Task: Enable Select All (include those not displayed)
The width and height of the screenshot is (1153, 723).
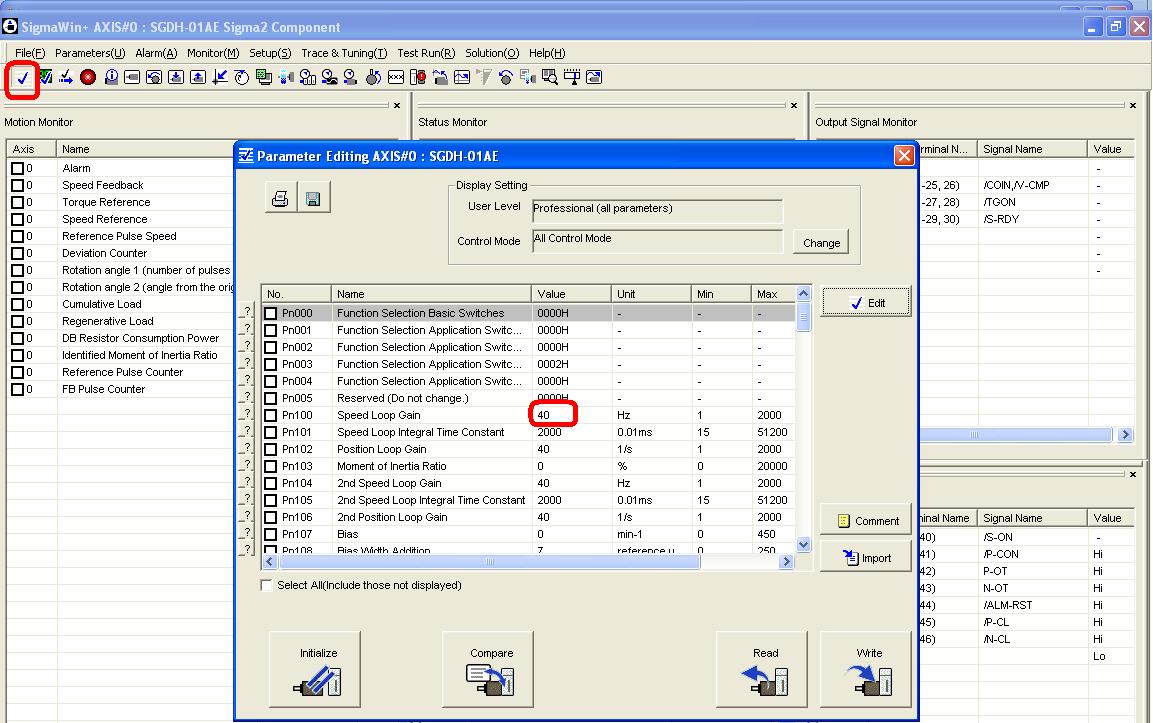Action: point(266,585)
